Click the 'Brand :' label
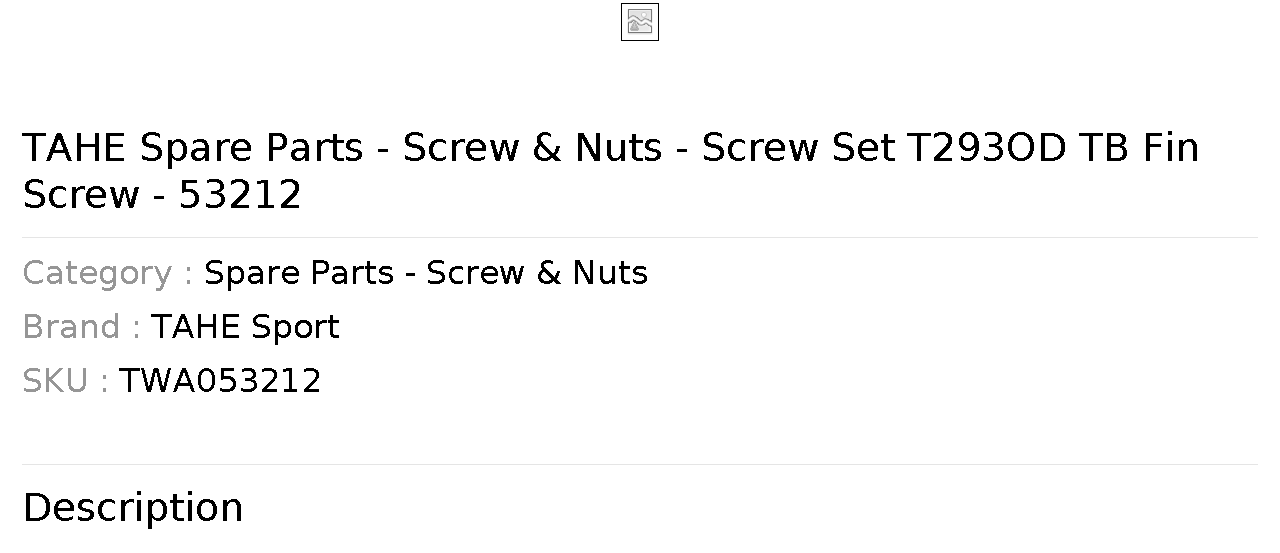This screenshot has width=1280, height=553. pos(81,327)
